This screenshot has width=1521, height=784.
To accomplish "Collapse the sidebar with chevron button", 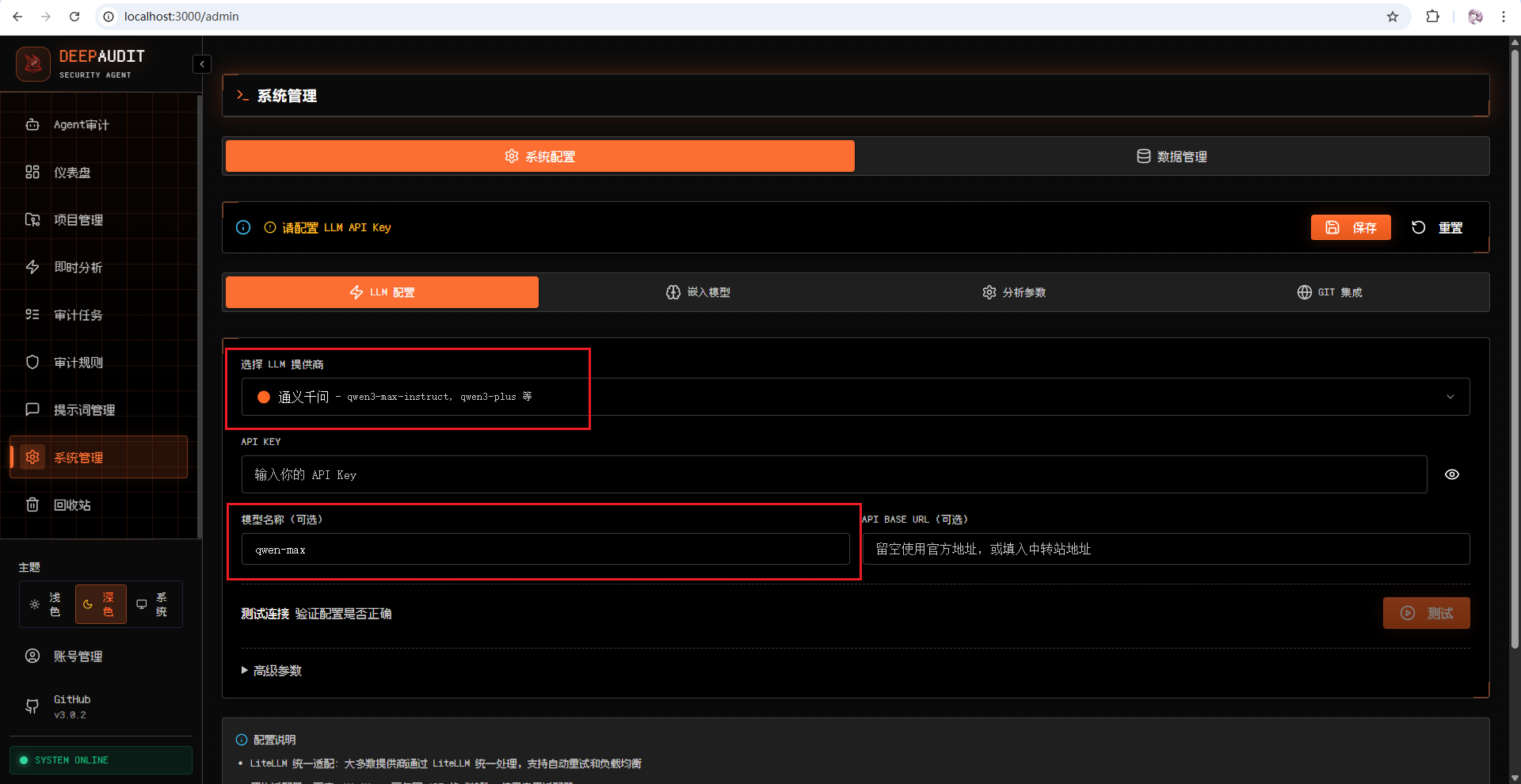I will coord(202,64).
